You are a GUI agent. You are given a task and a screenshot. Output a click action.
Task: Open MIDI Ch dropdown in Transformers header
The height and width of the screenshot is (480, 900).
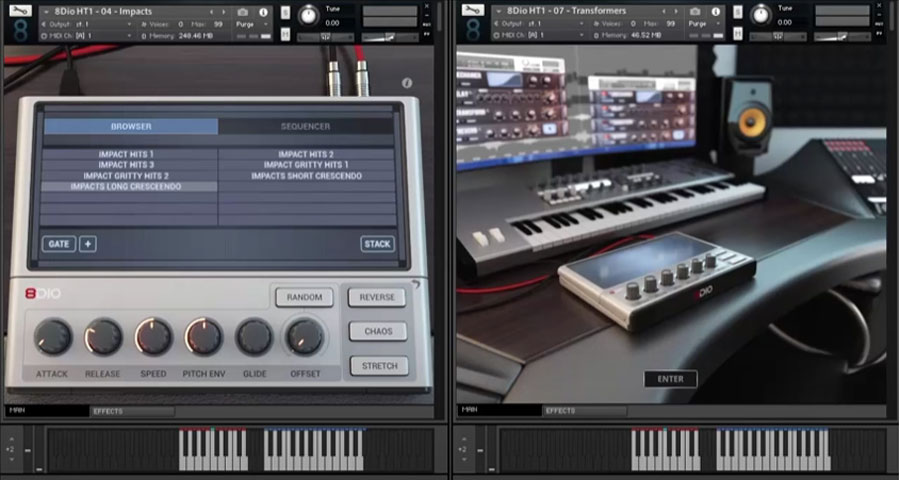(540, 36)
